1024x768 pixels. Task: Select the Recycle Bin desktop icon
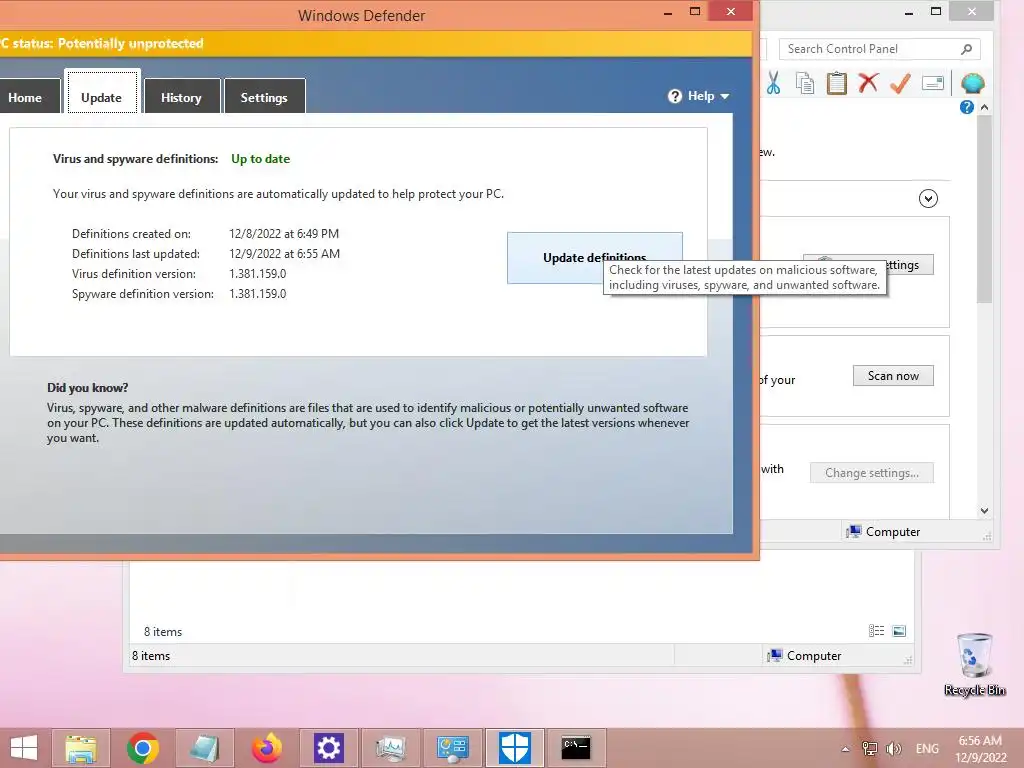[x=974, y=664]
